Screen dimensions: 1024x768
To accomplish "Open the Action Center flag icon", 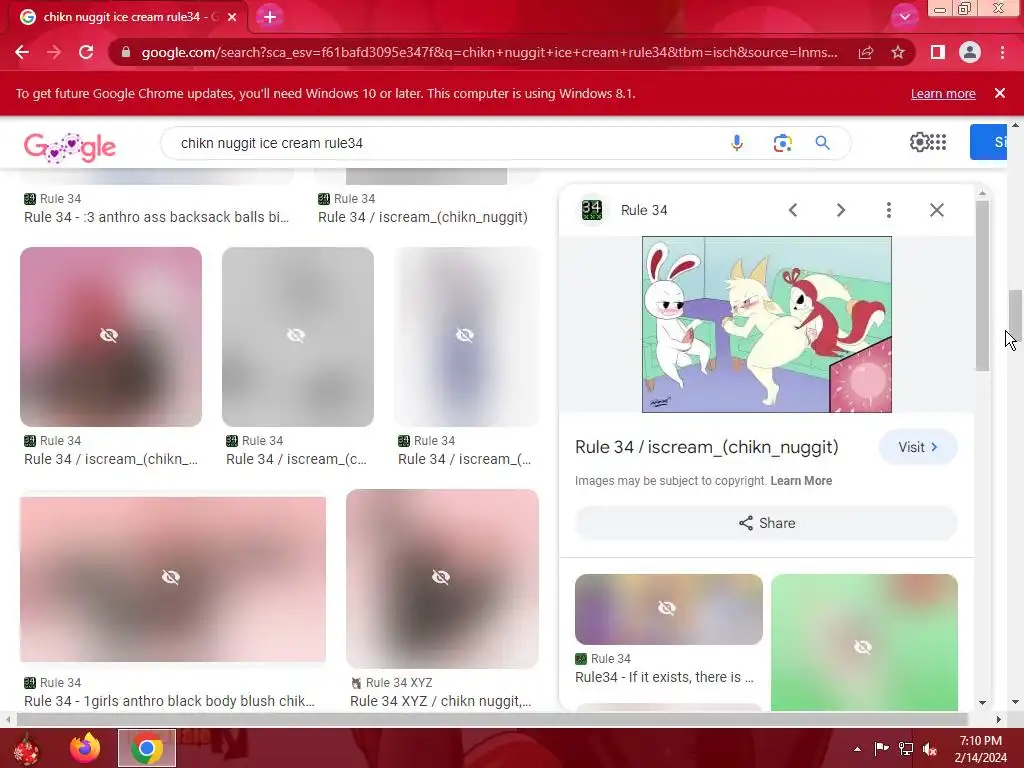I will [881, 749].
